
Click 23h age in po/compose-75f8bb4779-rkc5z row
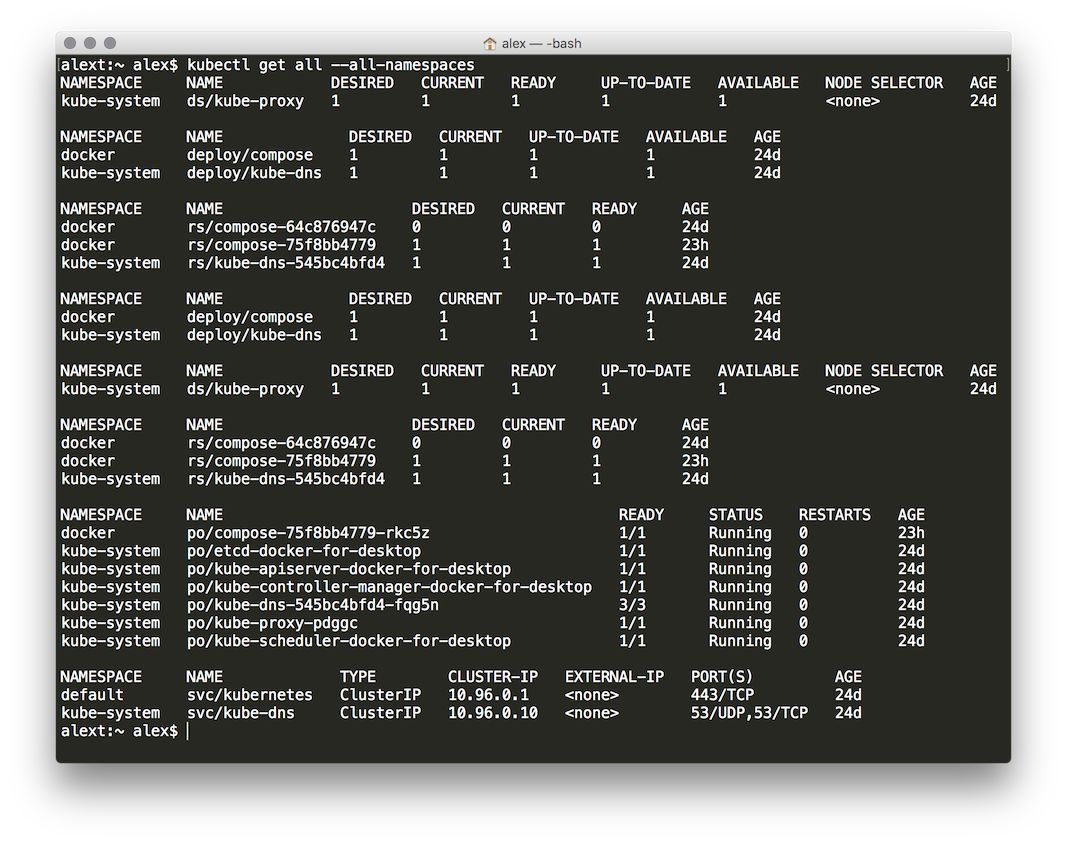(911, 533)
